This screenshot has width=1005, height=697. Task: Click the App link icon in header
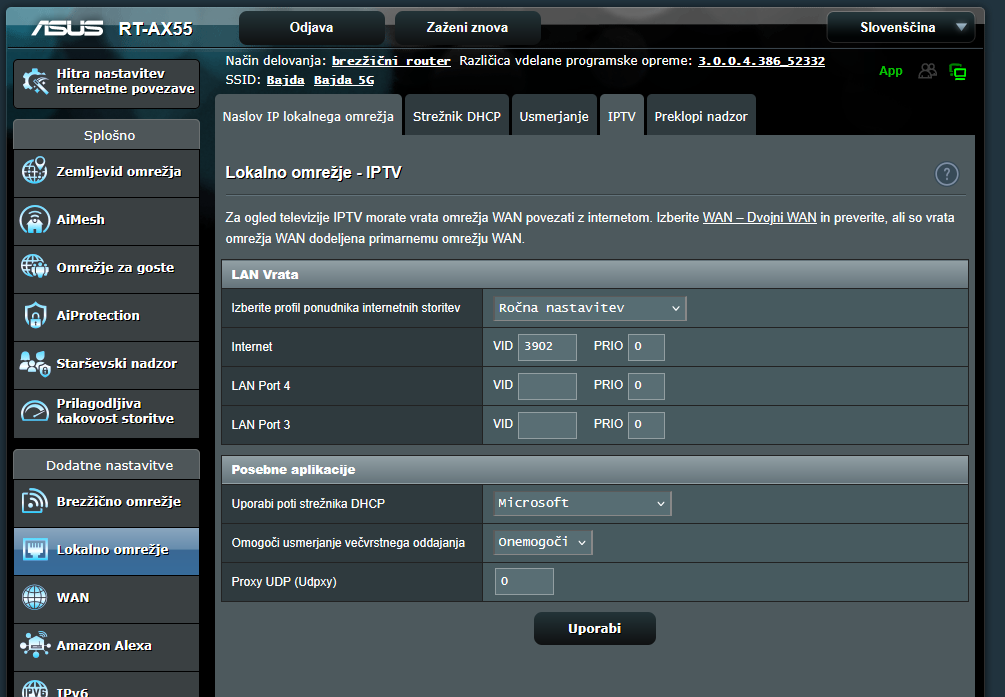890,71
